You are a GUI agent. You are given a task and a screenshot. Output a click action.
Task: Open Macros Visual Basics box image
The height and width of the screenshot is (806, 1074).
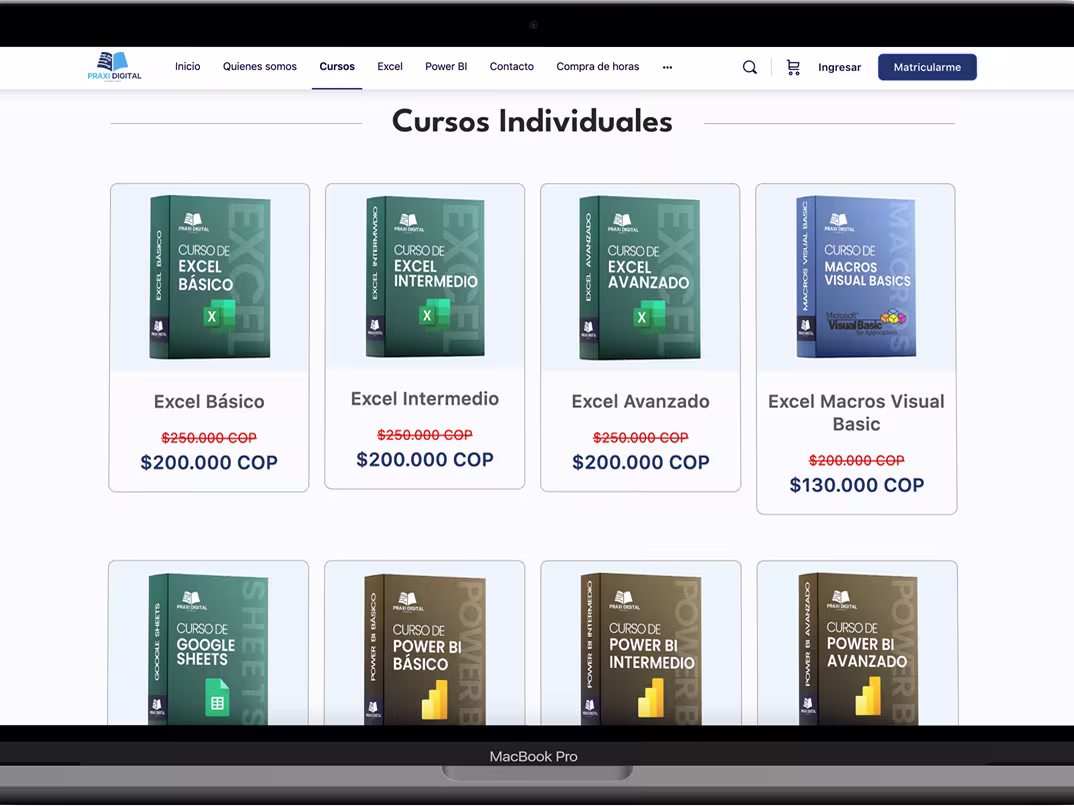[856, 277]
